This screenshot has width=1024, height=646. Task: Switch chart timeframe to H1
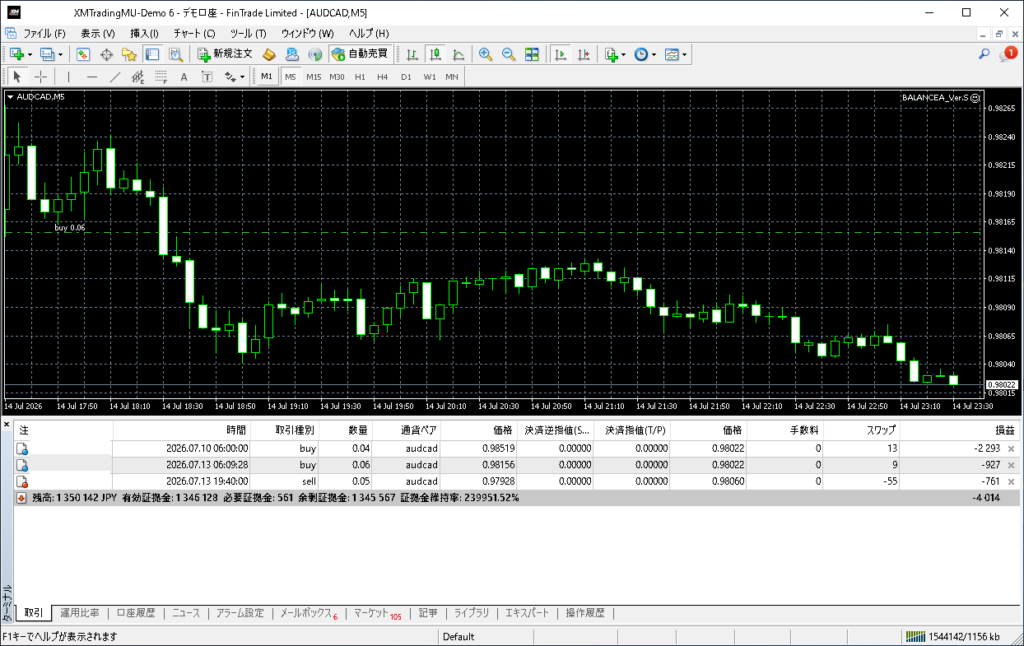(x=360, y=77)
